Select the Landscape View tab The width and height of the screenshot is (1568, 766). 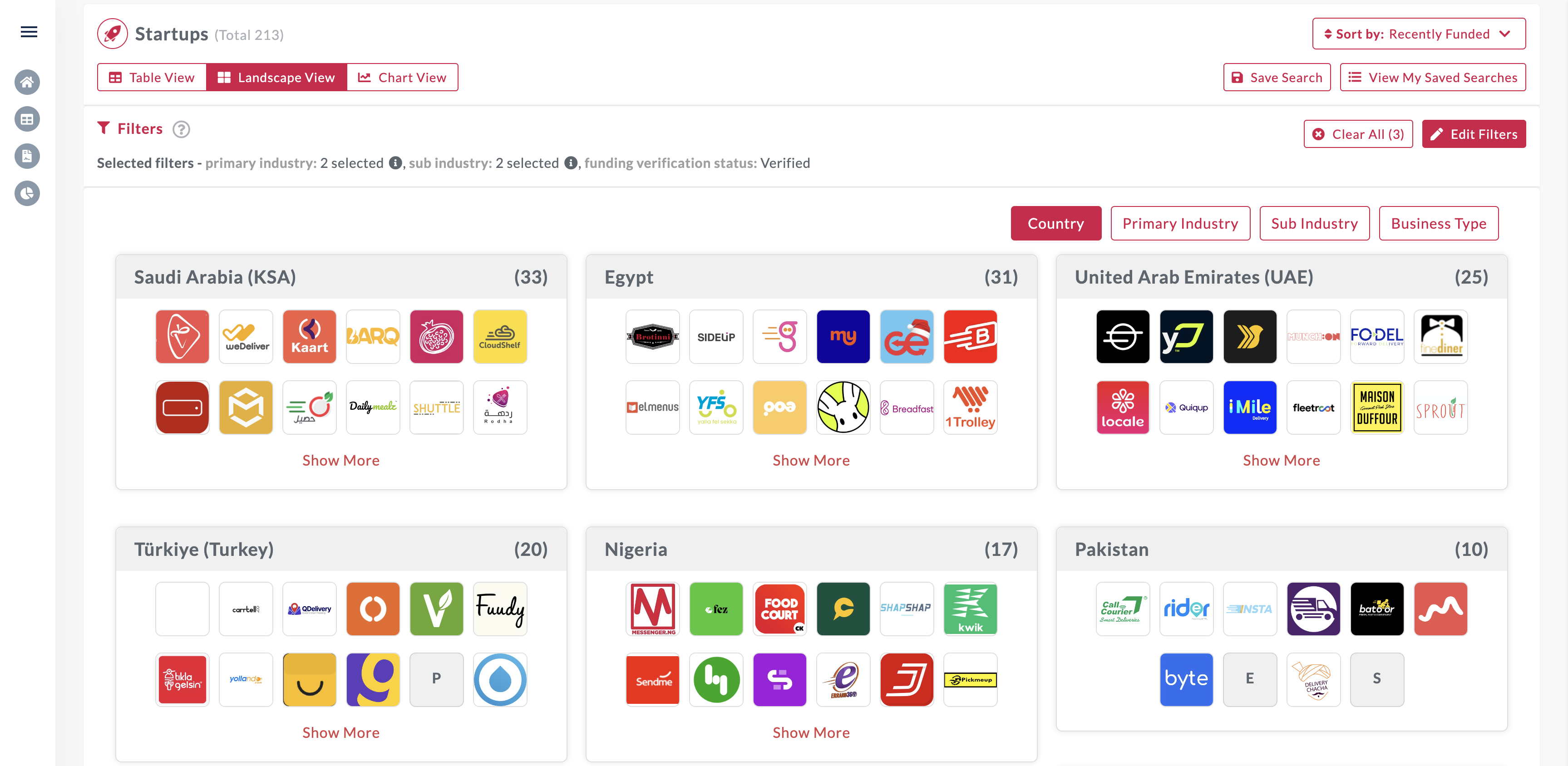[277, 77]
